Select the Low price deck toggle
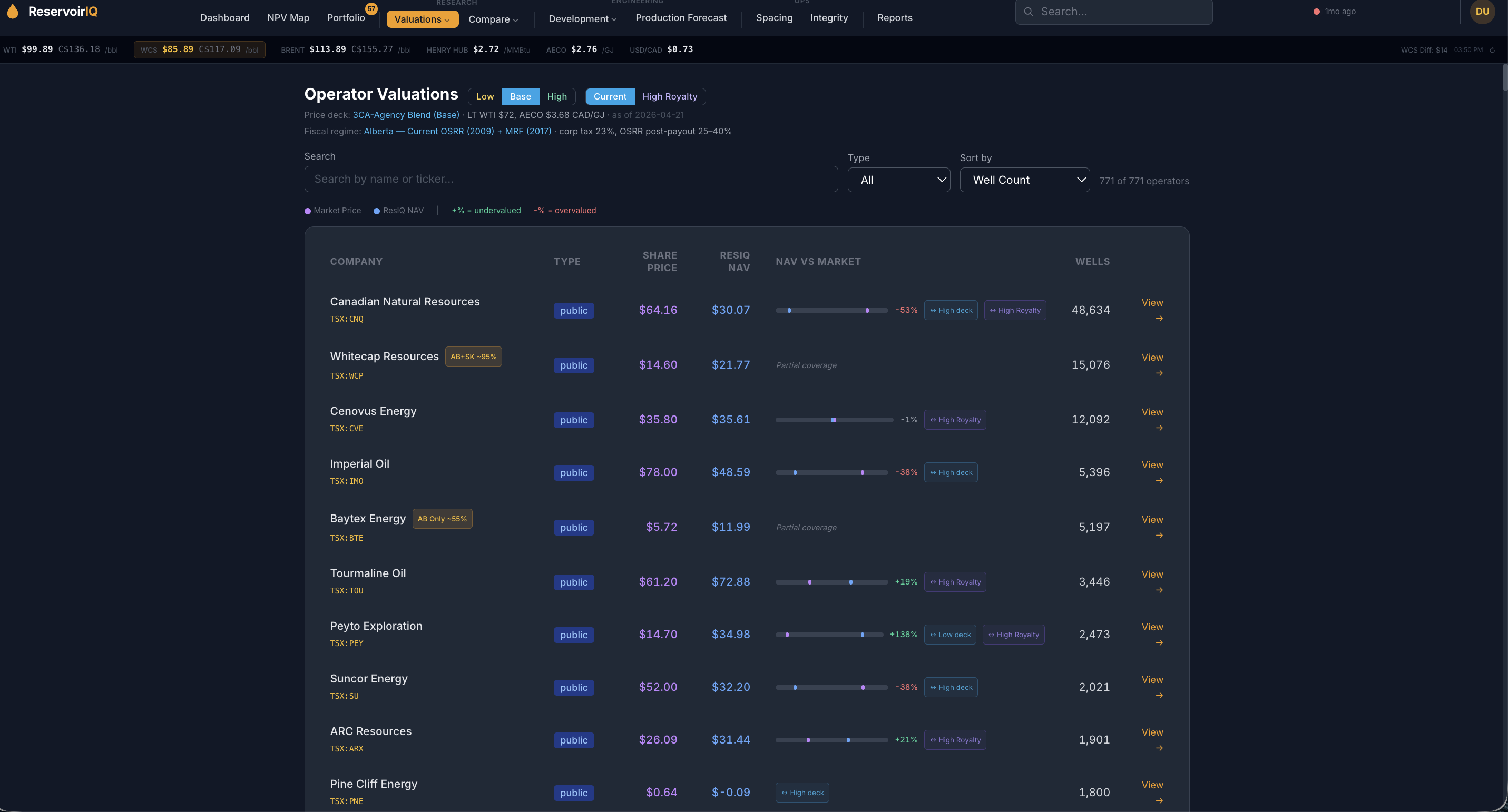 pyautogui.click(x=485, y=96)
